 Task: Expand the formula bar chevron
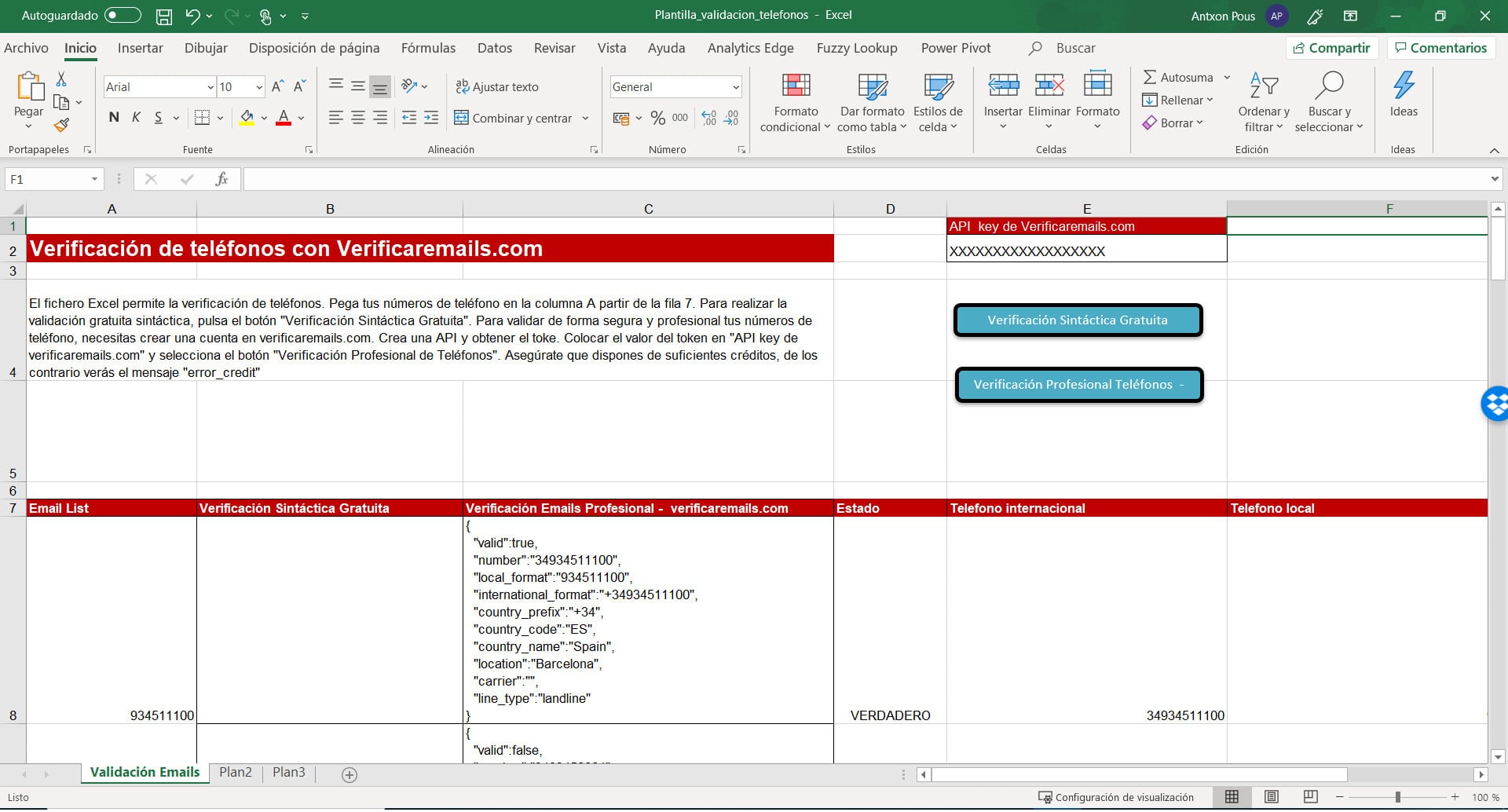(x=1494, y=179)
